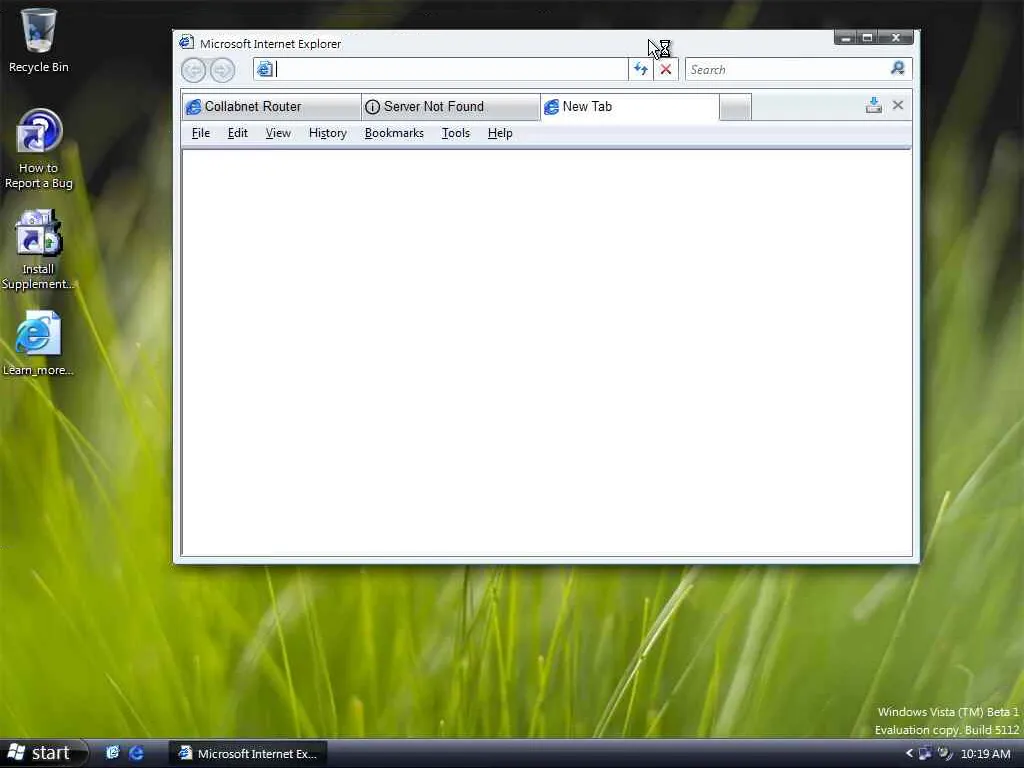1024x768 pixels.
Task: Open the View menu
Action: [x=278, y=133]
